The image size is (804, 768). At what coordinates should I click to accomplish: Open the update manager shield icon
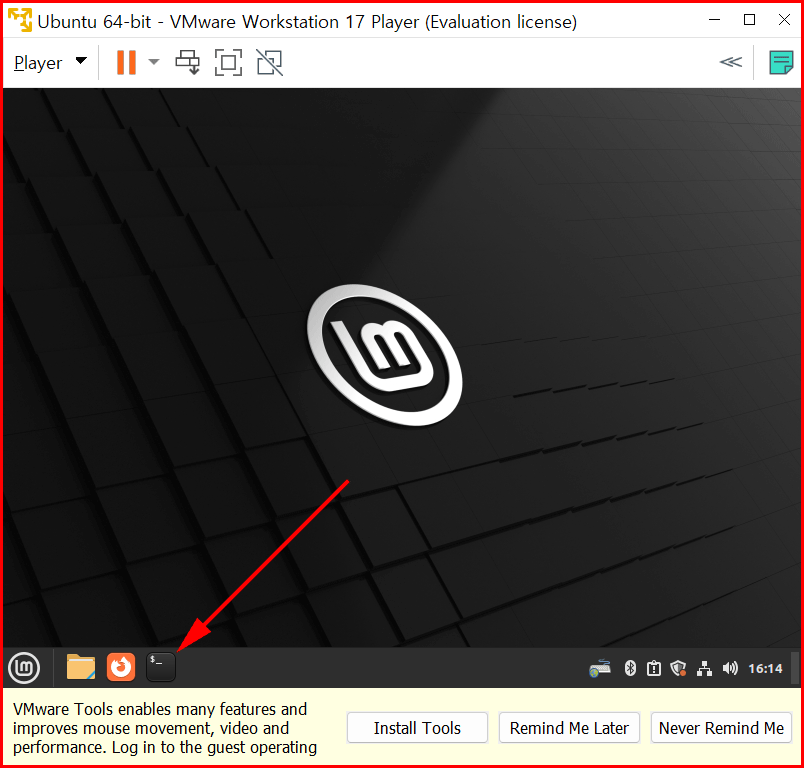point(678,668)
